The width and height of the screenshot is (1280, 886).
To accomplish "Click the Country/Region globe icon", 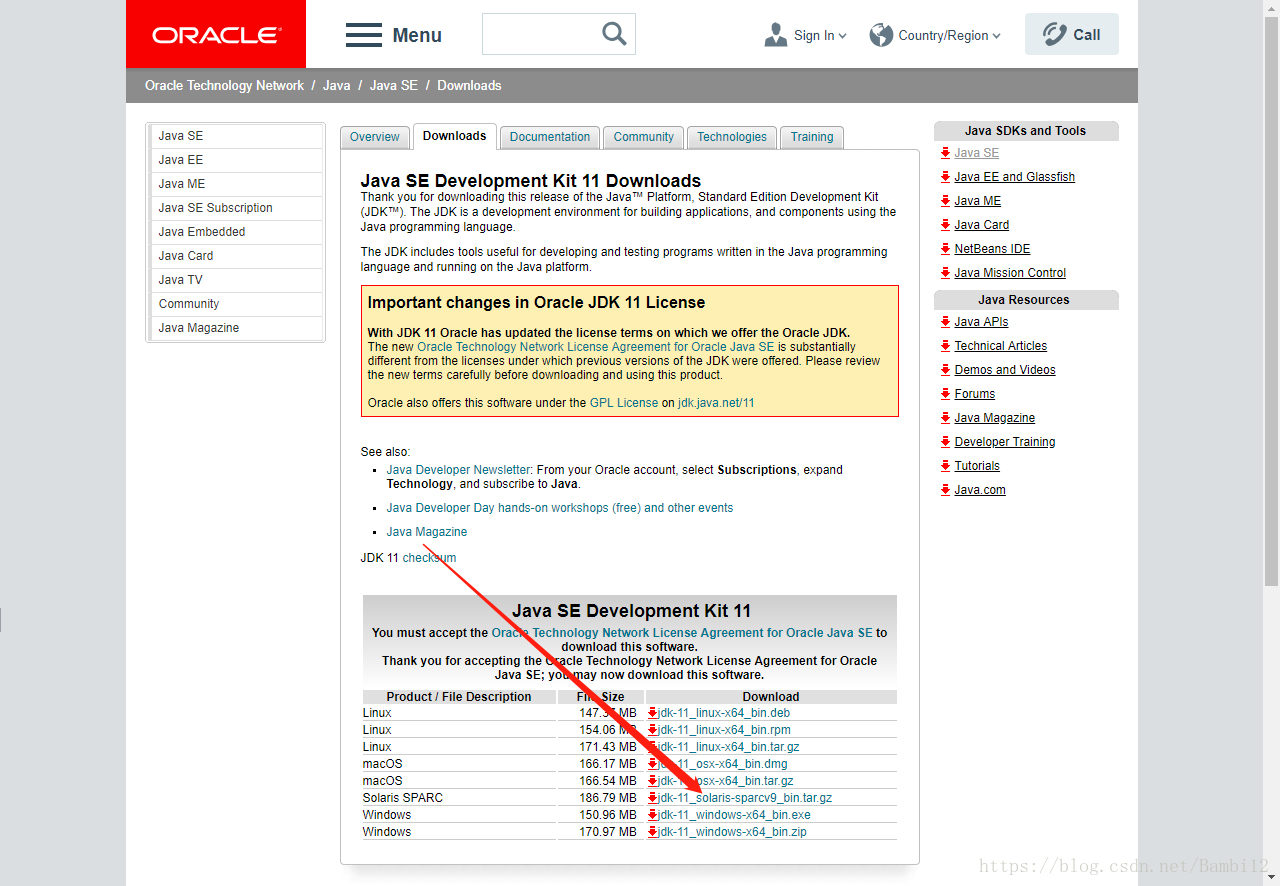I will [x=881, y=35].
